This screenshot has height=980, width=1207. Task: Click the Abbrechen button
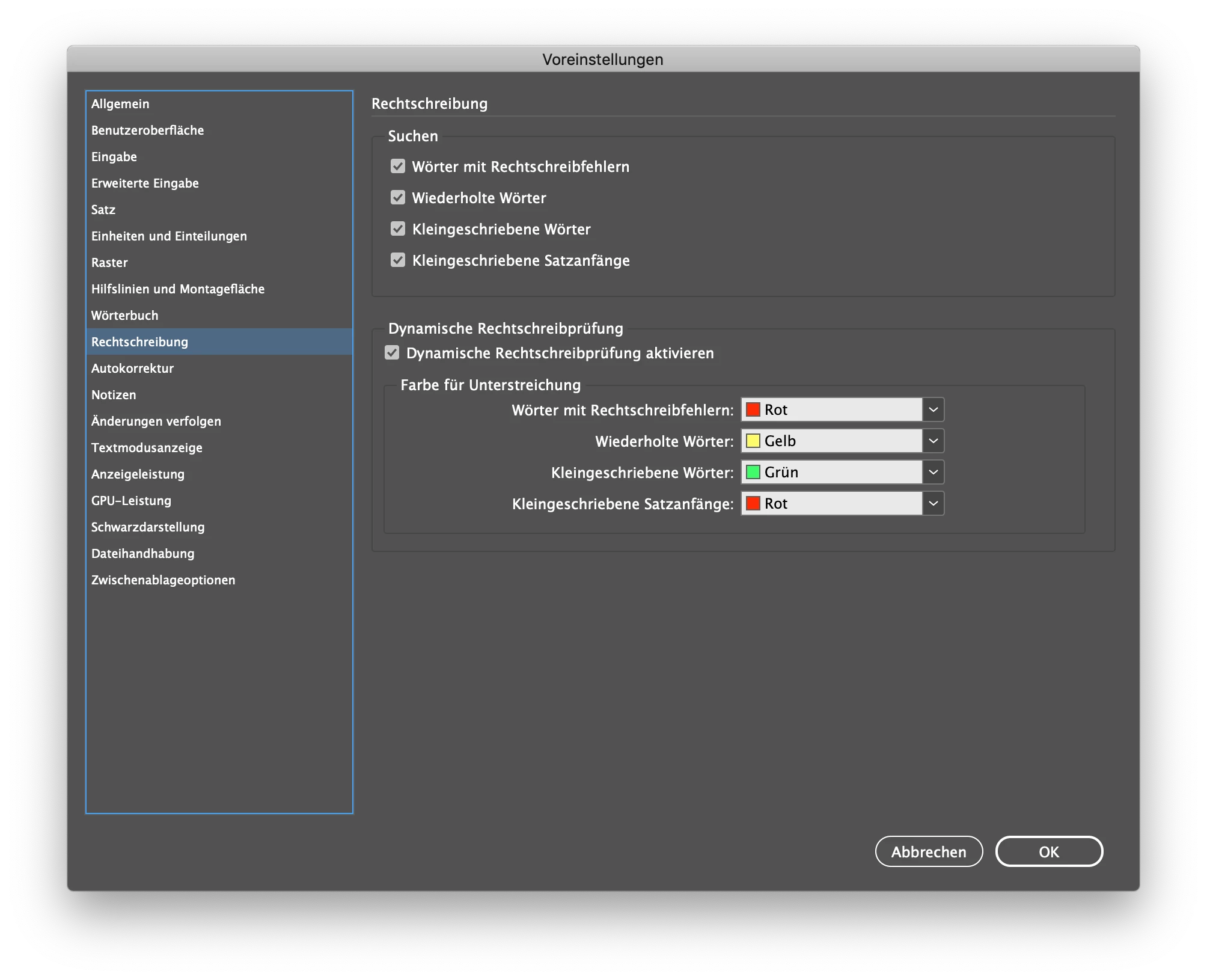pos(928,852)
